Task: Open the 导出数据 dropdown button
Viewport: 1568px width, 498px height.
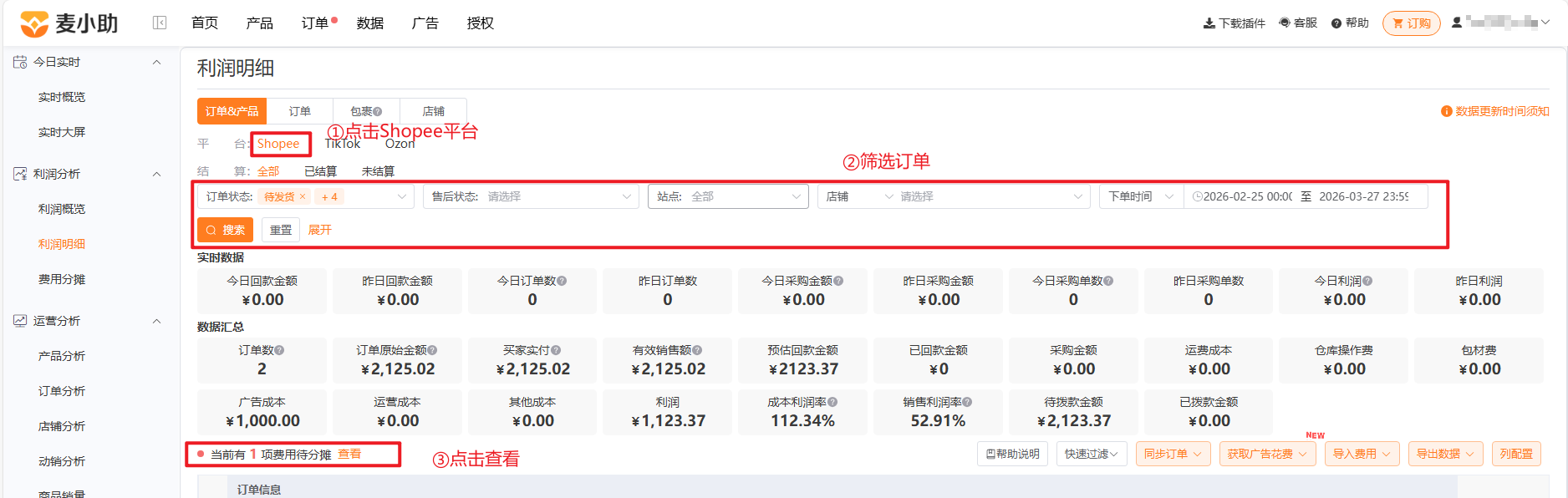Action: (1446, 454)
